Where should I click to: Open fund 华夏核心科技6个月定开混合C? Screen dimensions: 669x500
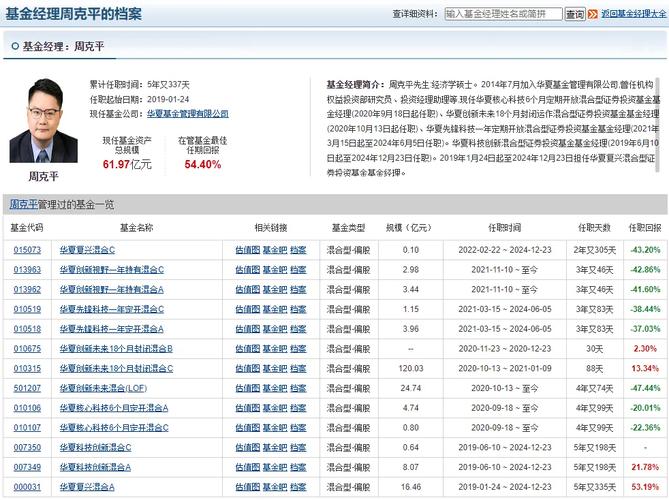[x=114, y=428]
